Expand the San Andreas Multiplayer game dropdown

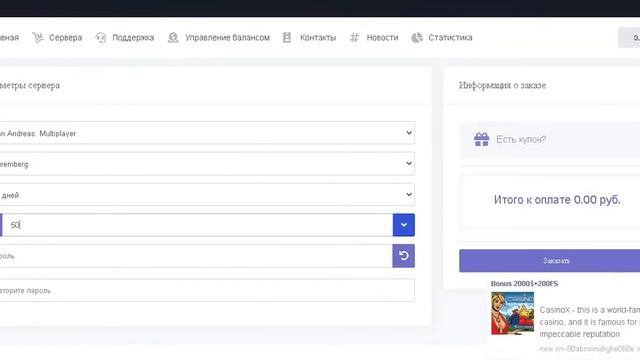click(207, 133)
